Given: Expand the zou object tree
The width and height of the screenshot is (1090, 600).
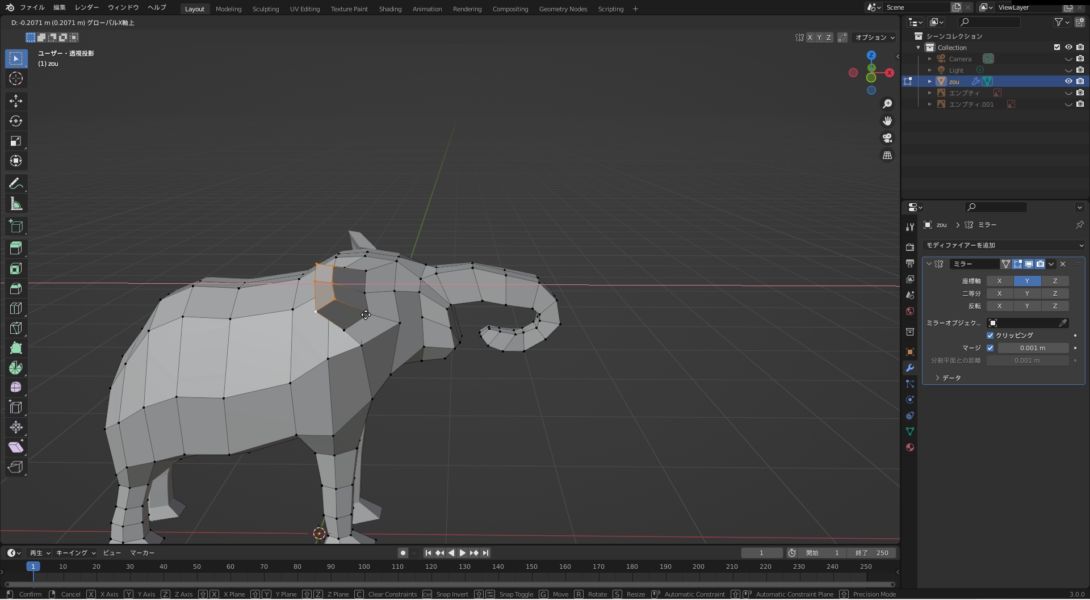Looking at the screenshot, I should 929,81.
